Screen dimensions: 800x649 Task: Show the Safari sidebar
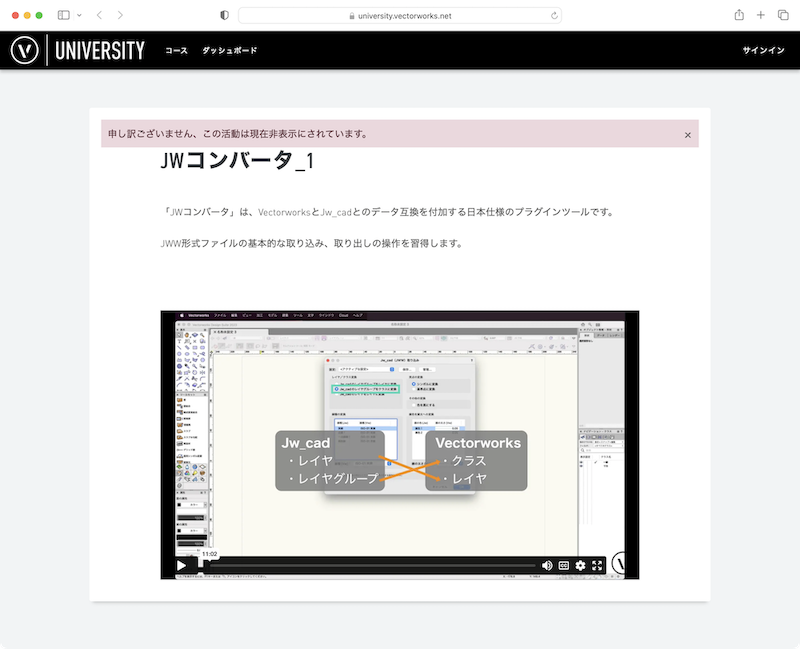64,15
